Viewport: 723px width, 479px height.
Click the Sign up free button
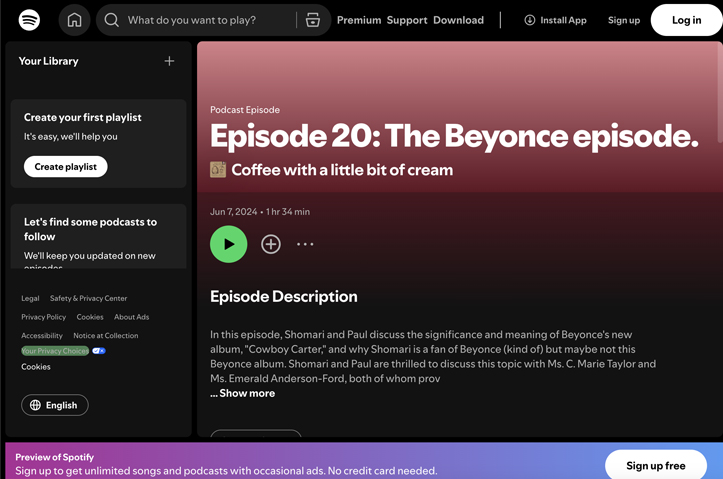coord(656,465)
